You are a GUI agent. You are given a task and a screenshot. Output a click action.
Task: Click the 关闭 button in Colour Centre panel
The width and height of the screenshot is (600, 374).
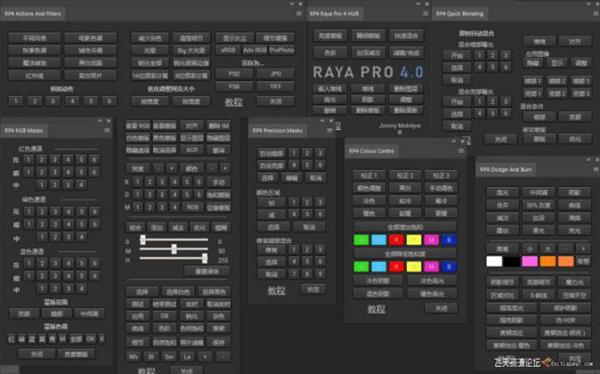click(441, 308)
